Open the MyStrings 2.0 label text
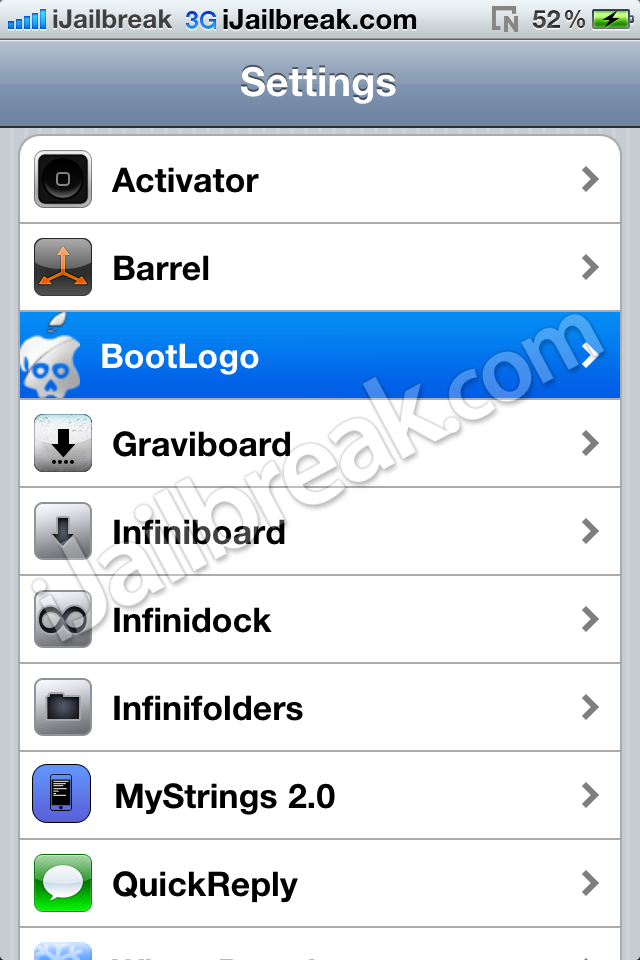This screenshot has width=640, height=960. click(225, 797)
